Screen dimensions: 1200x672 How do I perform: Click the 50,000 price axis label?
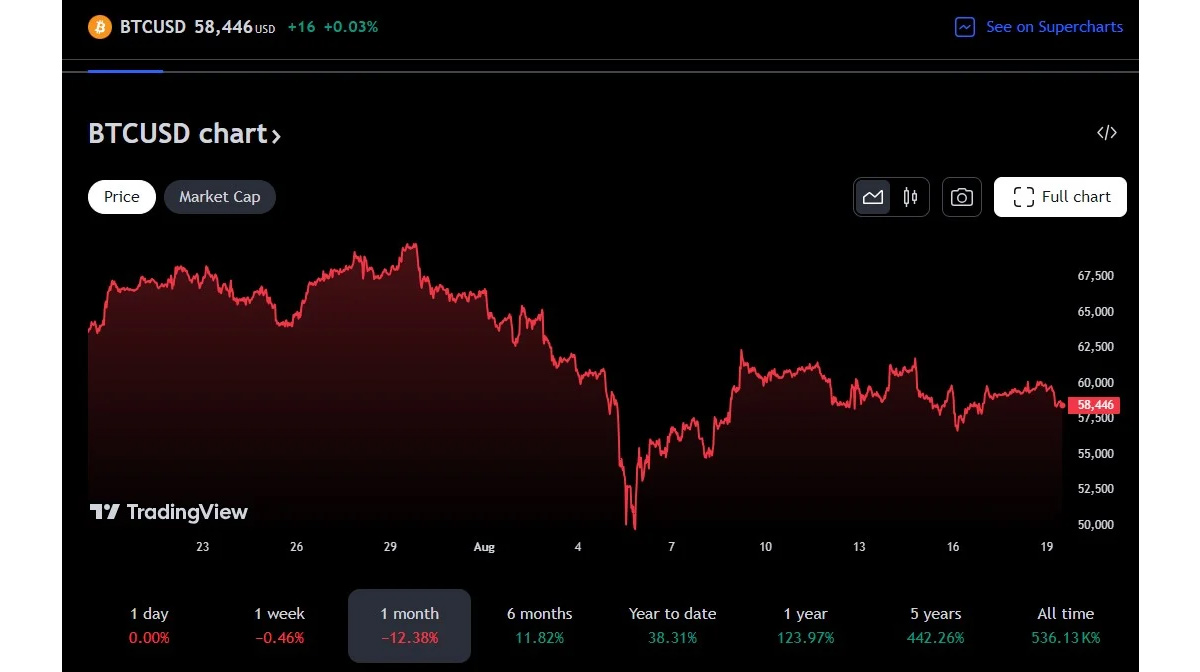pos(1096,524)
